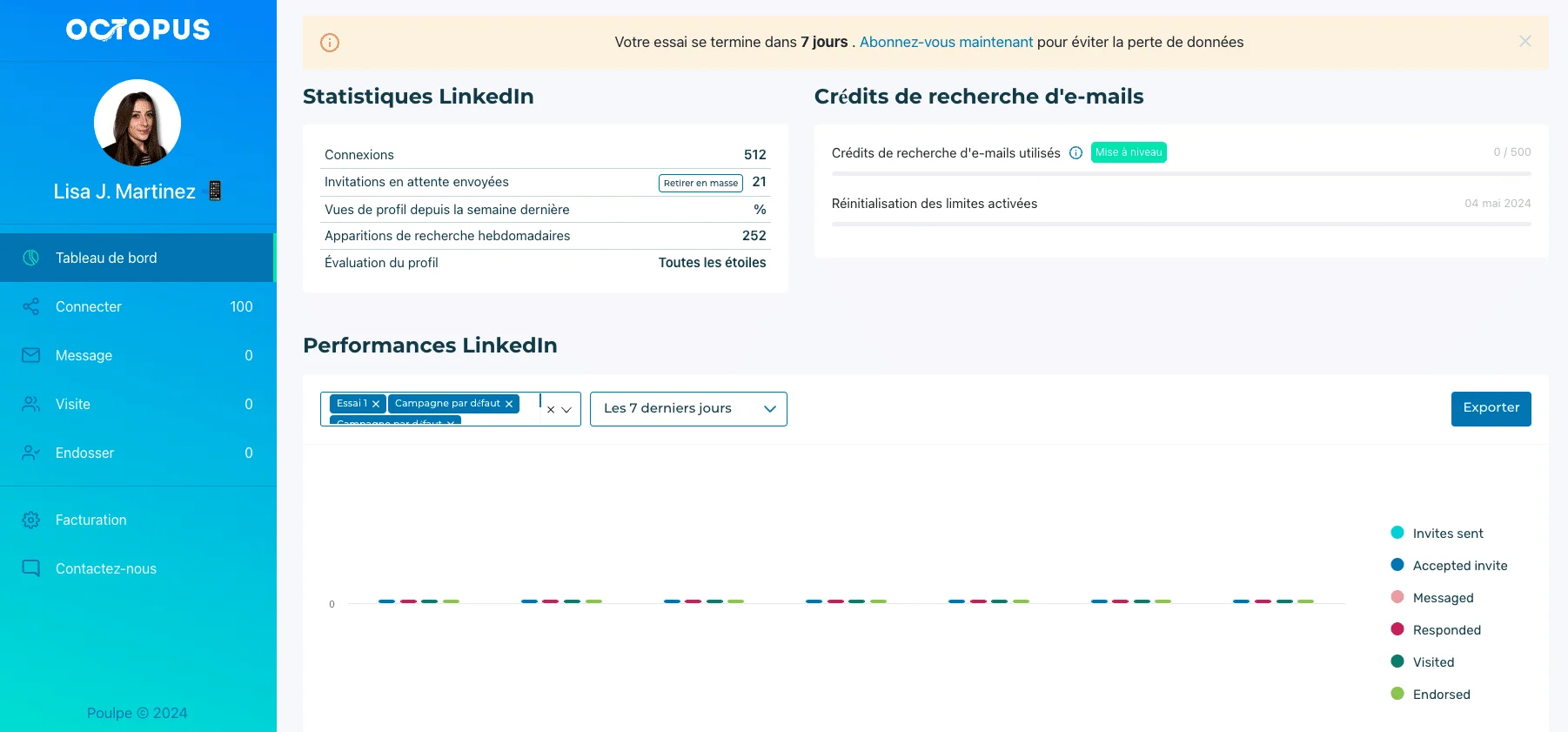The image size is (1568, 732).
Task: Click the Connecter share icon
Action: click(x=30, y=306)
